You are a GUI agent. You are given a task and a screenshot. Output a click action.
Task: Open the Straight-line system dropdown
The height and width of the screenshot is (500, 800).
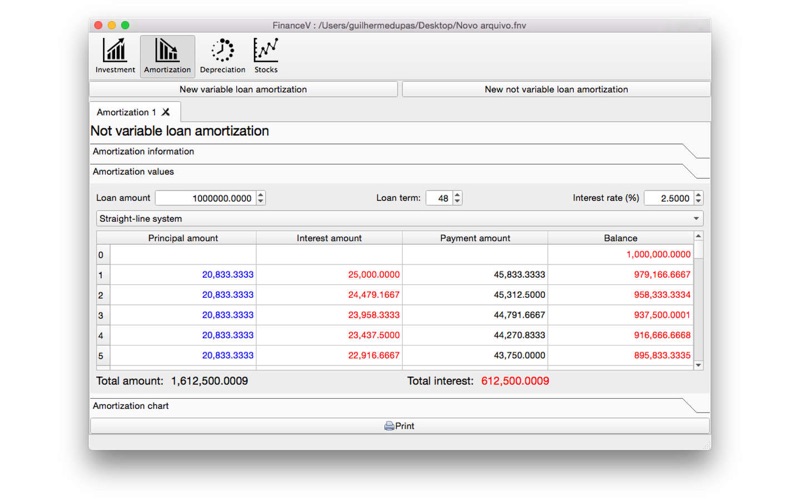(x=399, y=219)
